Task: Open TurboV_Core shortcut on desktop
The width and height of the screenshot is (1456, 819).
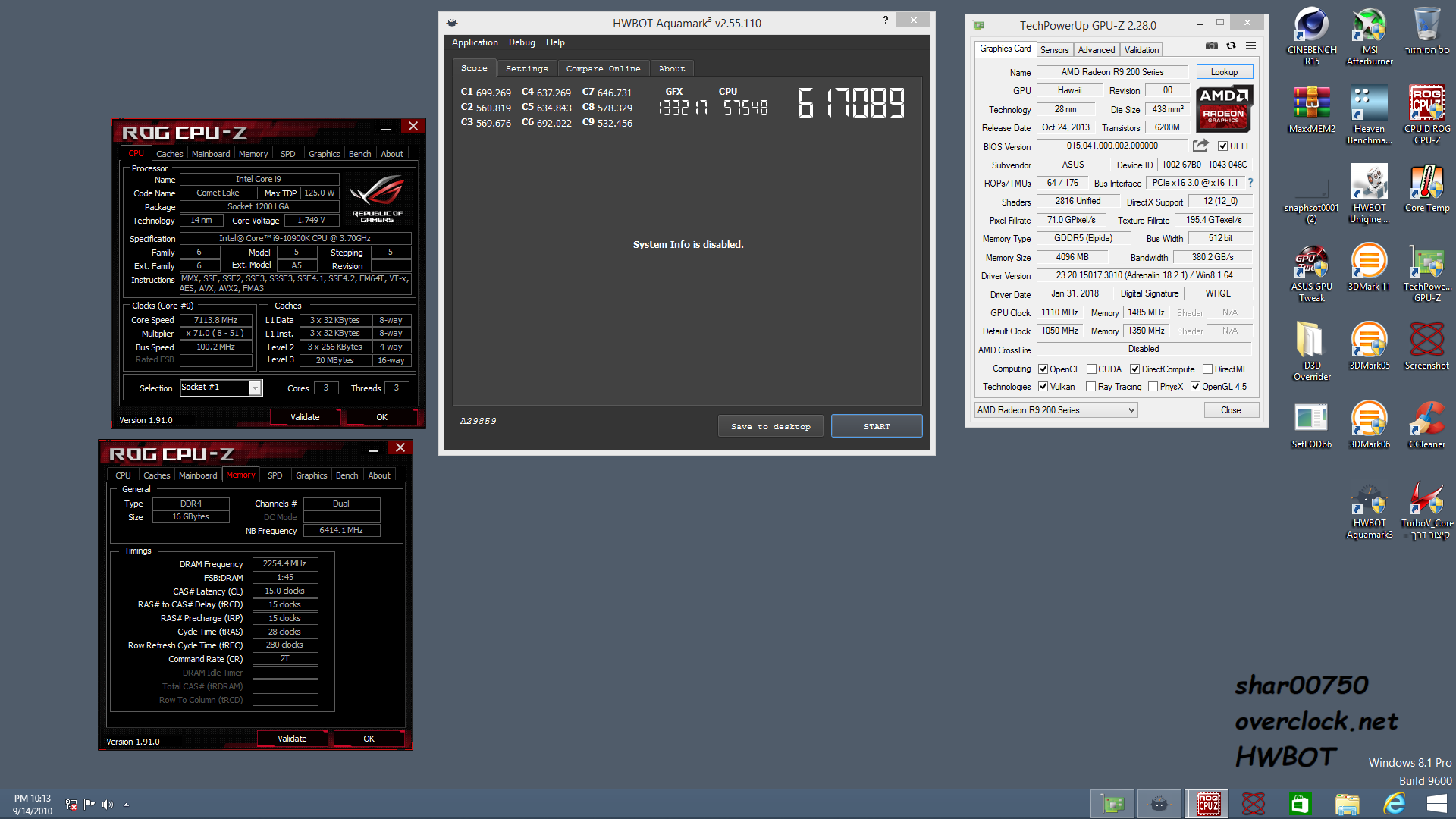Action: tap(1427, 510)
